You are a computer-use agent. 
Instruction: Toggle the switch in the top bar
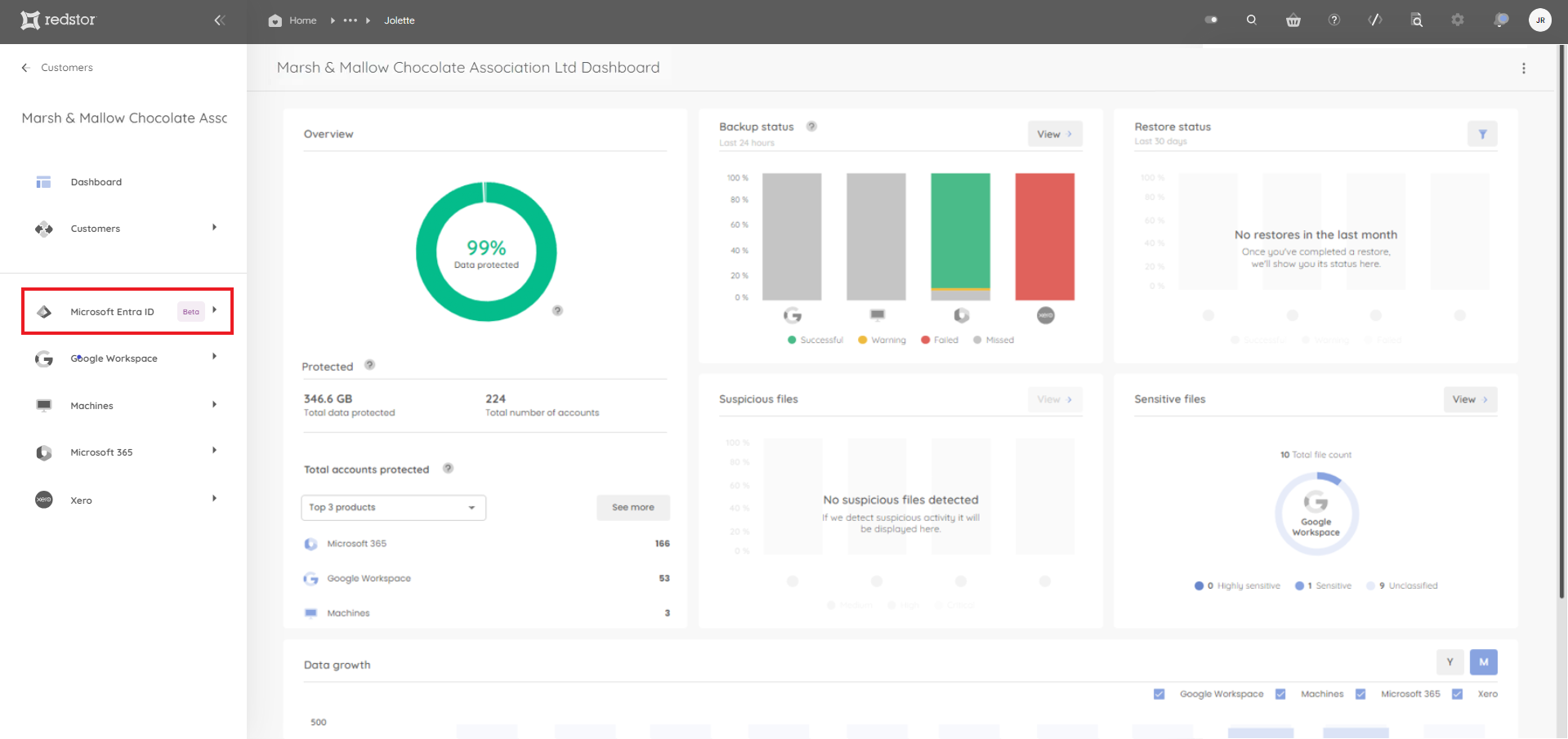pos(1211,20)
